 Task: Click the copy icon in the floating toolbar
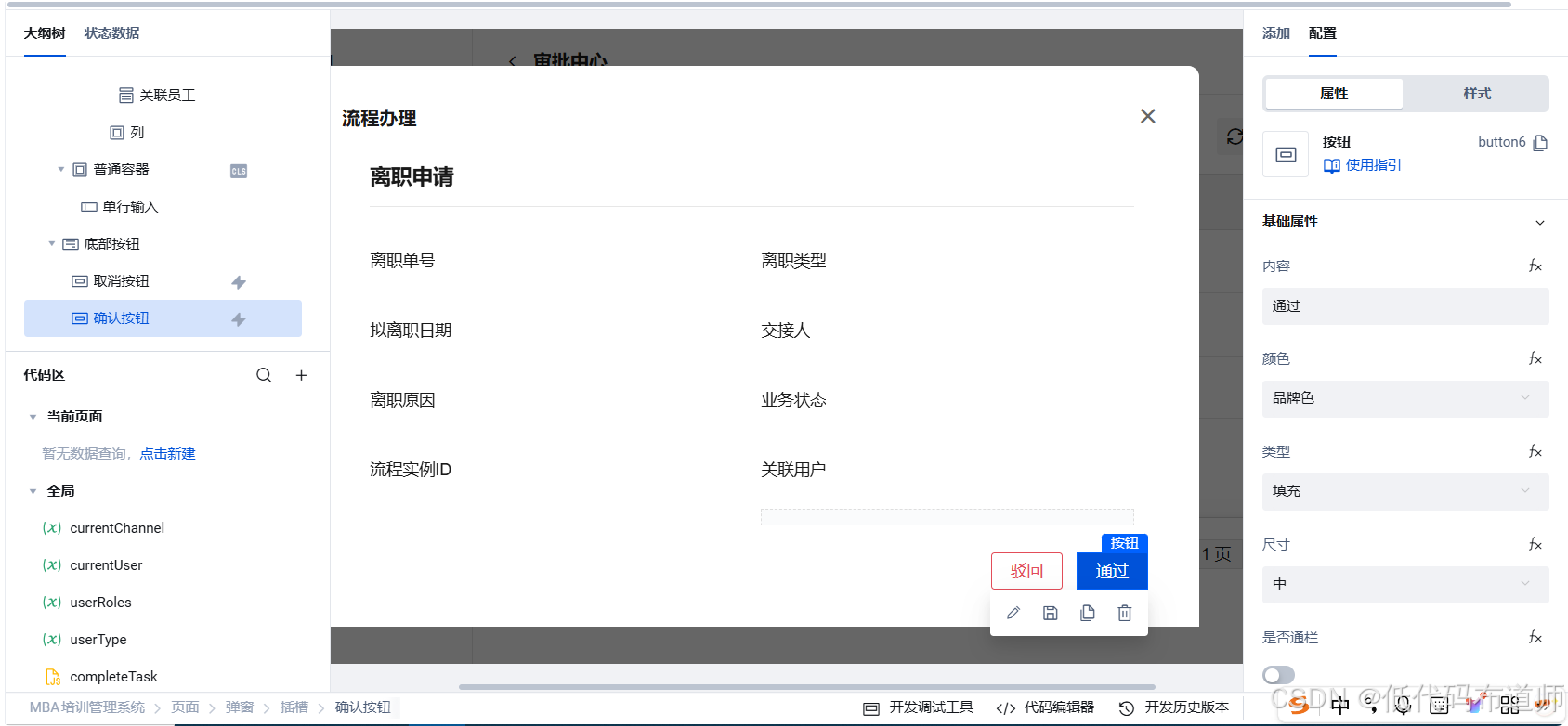coord(1088,613)
